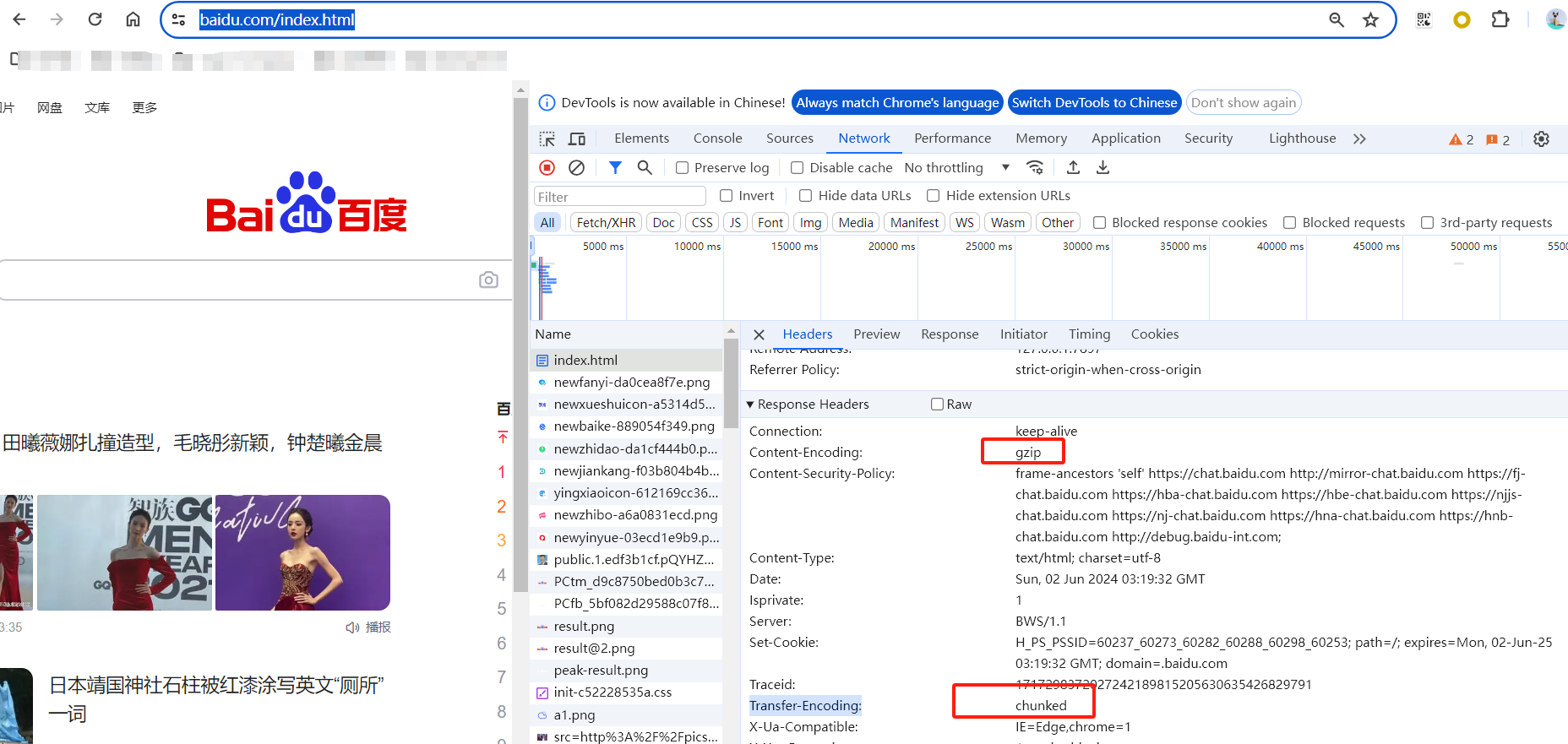Image resolution: width=1568 pixels, height=744 pixels.
Task: Close the request details panel
Action: click(759, 334)
